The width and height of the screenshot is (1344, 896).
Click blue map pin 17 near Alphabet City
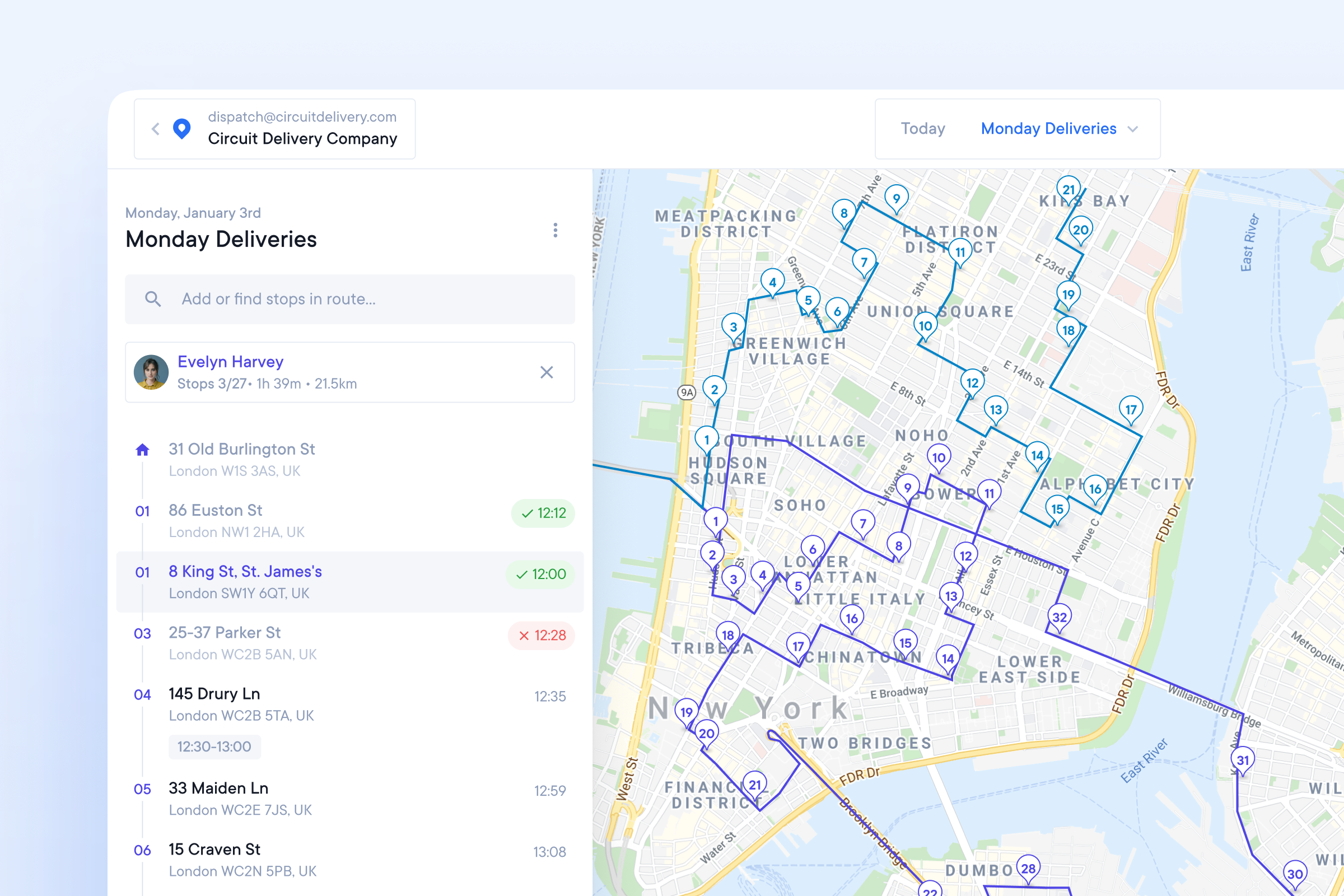coord(1131,409)
